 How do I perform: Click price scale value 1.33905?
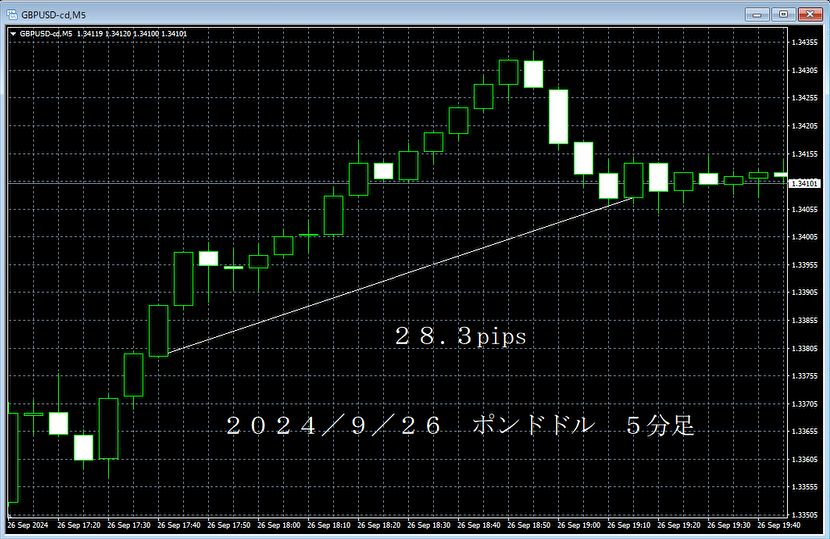pos(805,292)
